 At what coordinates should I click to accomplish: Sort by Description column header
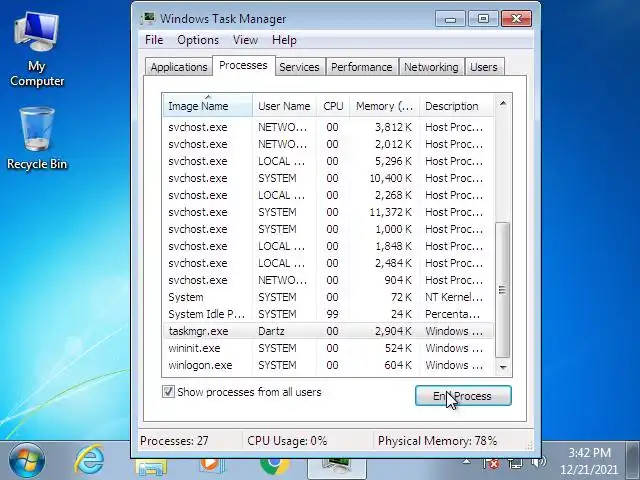point(456,106)
